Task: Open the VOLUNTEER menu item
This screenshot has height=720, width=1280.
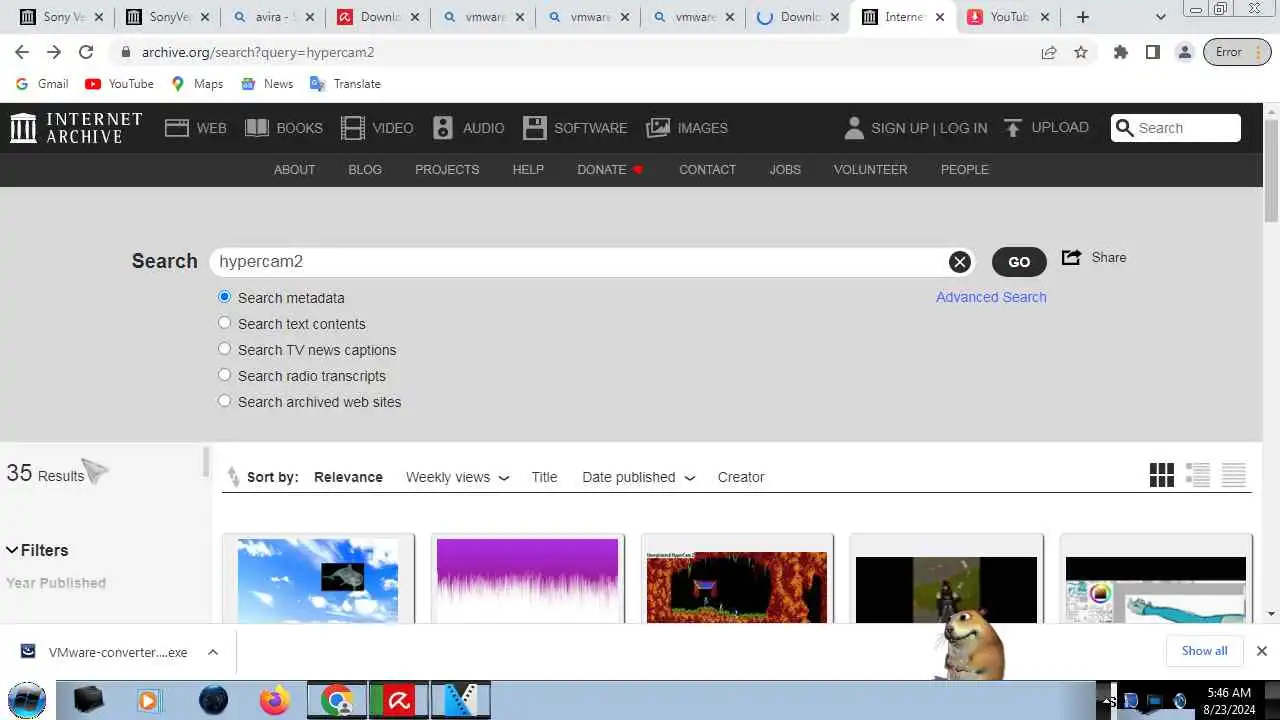Action: [x=870, y=169]
